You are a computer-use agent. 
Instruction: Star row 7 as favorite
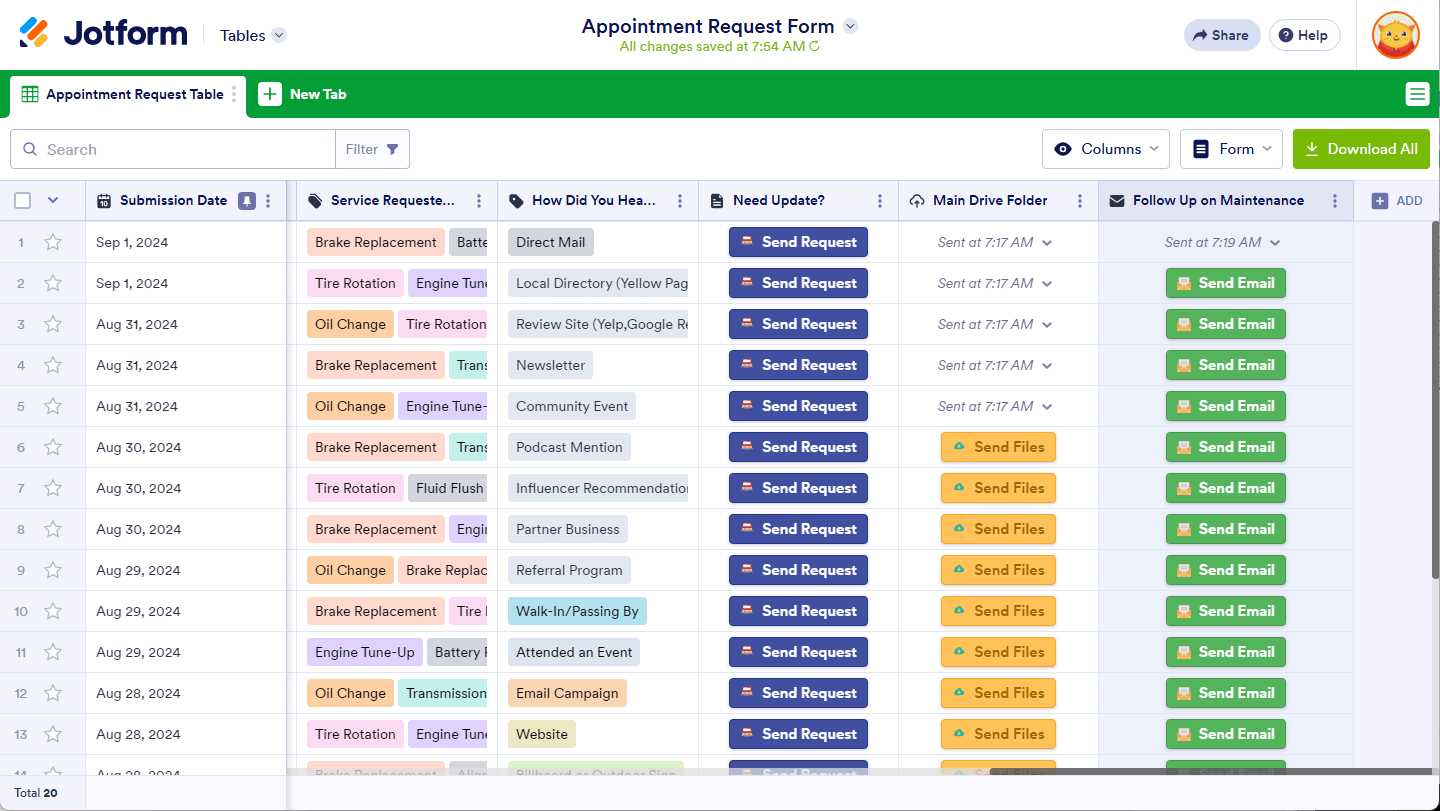pos(53,488)
